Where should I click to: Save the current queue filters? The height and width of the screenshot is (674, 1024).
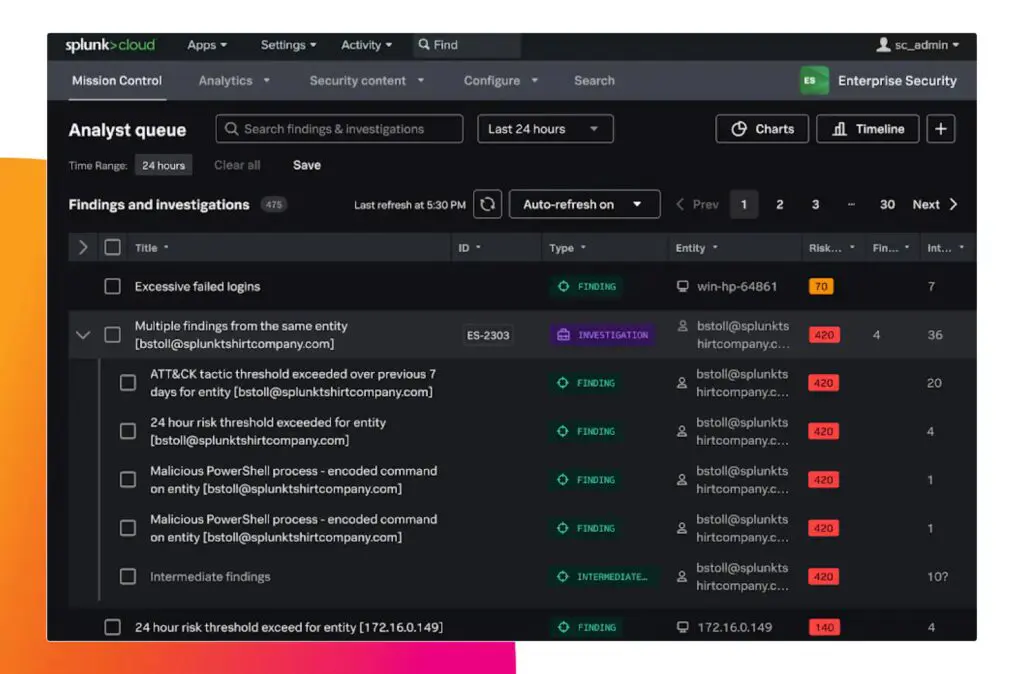pyautogui.click(x=306, y=164)
